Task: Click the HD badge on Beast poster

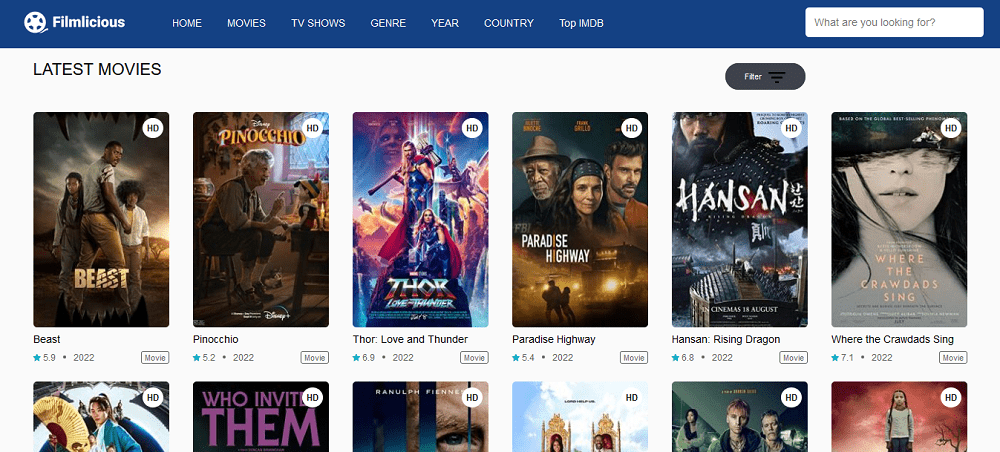Action: click(152, 128)
